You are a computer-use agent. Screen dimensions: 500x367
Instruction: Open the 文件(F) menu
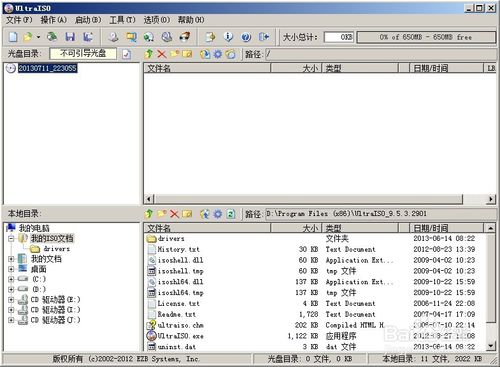coord(19,20)
